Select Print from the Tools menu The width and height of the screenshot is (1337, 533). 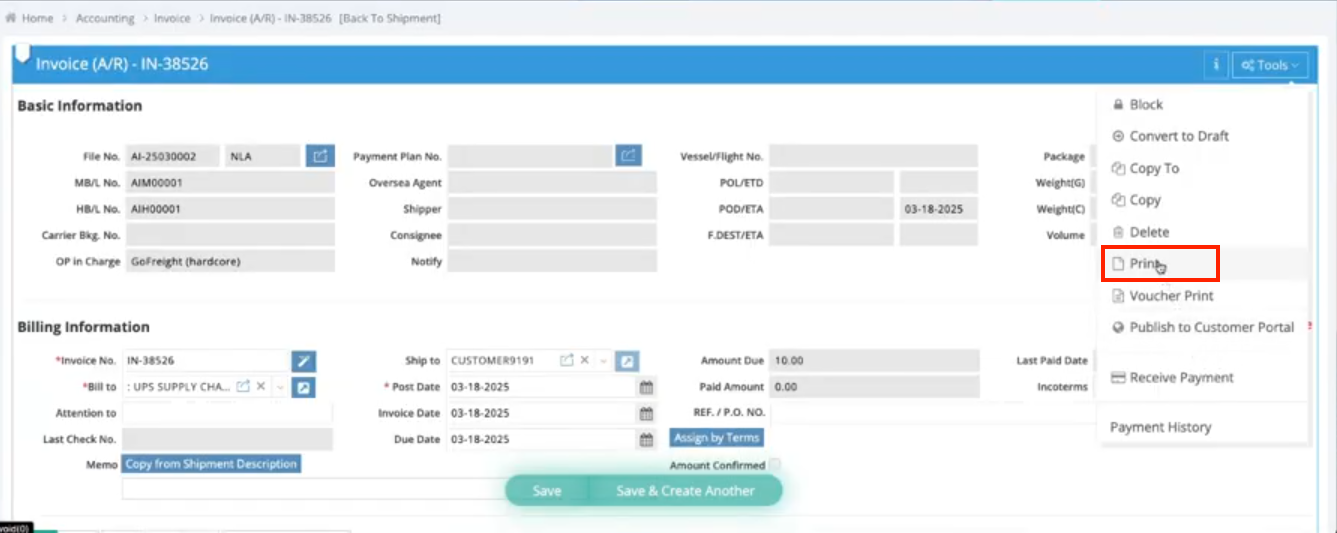(x=1145, y=264)
